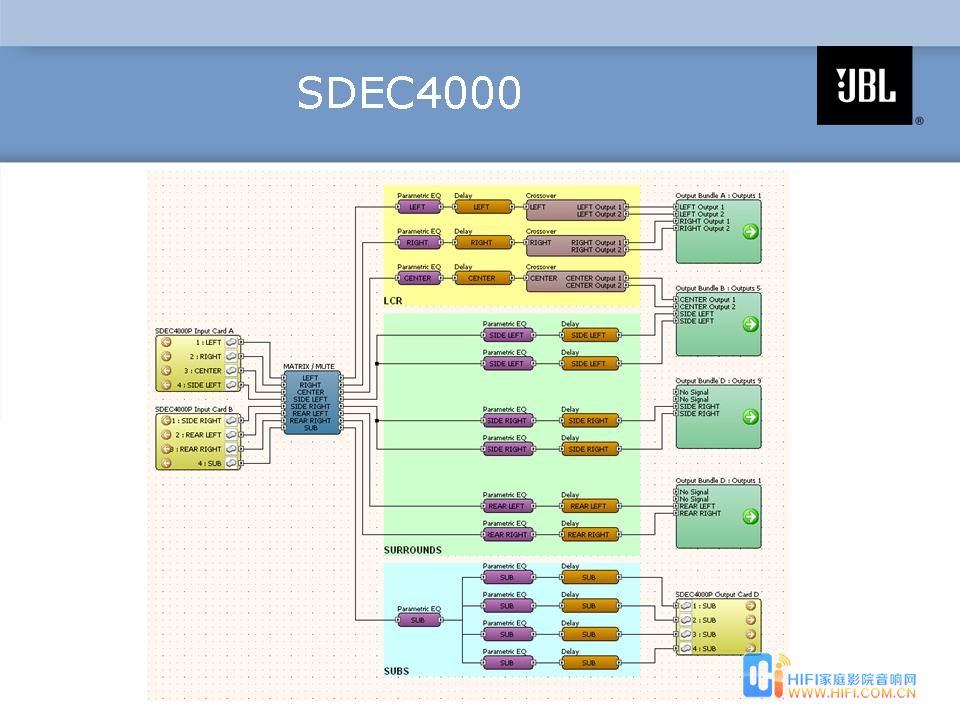Select the REAR RIGHT Delay block
The width and height of the screenshot is (960, 720).
588,535
